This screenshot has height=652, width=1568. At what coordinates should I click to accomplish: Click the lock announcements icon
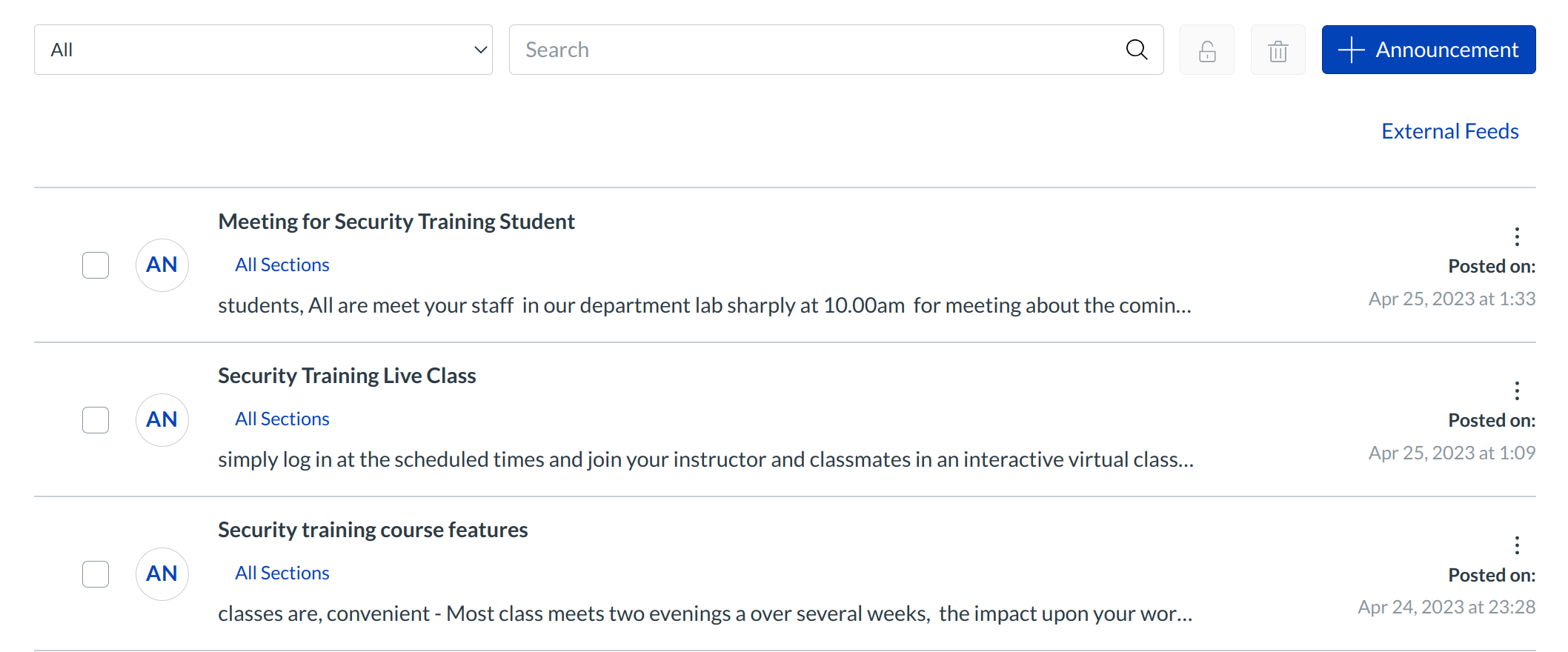[x=1207, y=50]
